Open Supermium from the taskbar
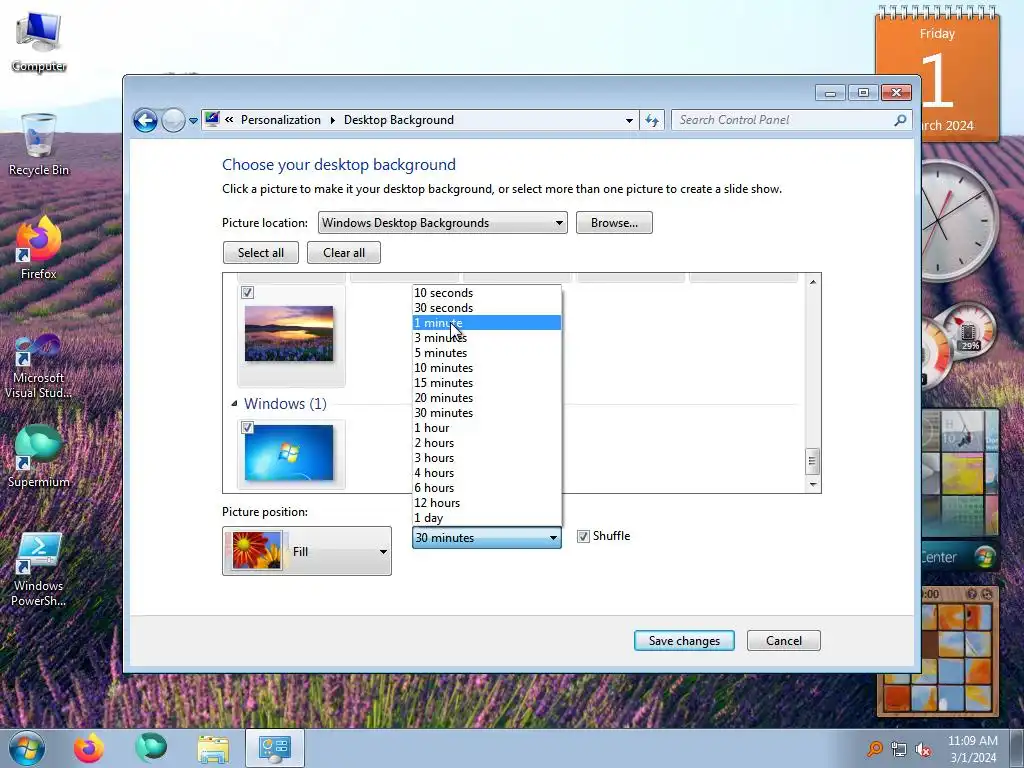 (151, 748)
